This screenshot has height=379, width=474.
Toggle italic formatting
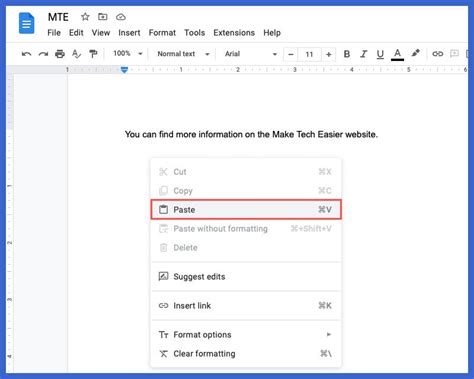click(363, 54)
